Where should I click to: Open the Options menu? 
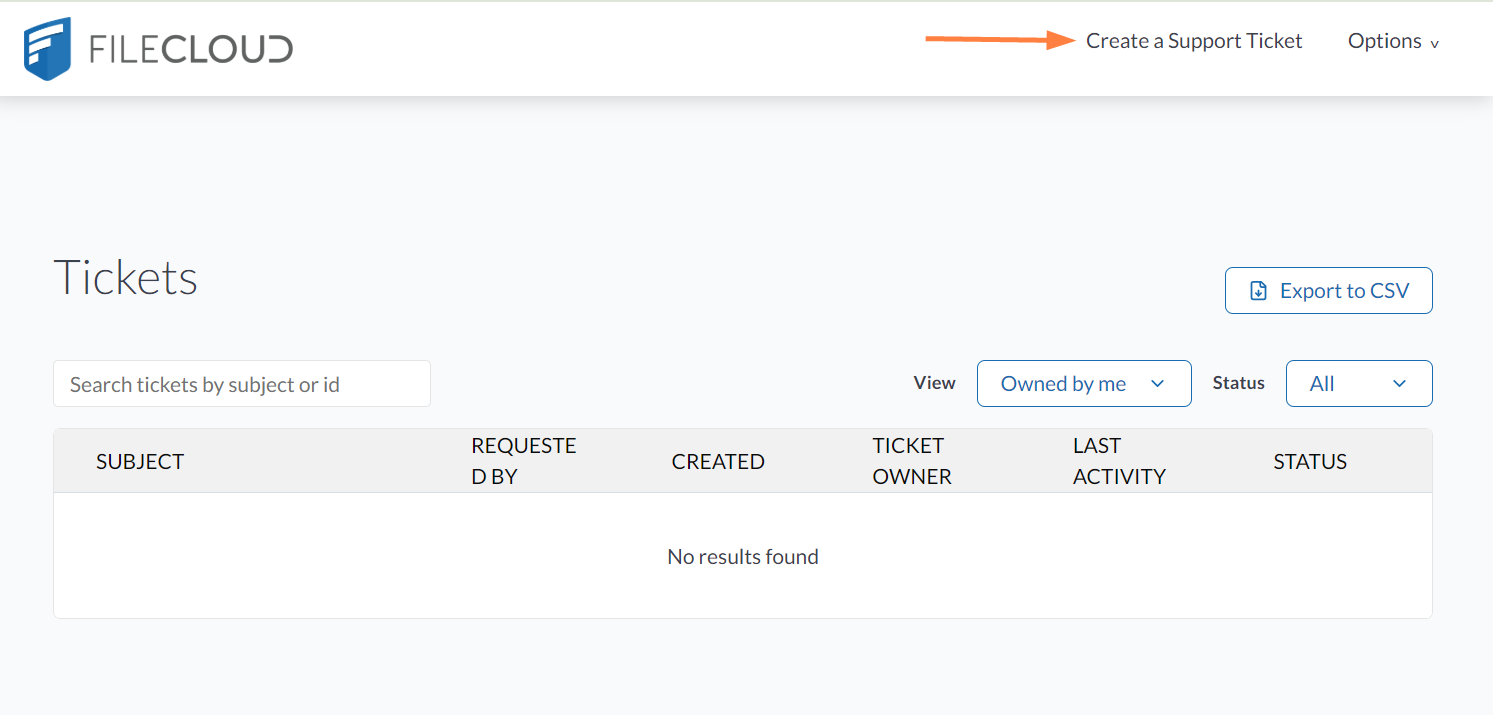1386,41
